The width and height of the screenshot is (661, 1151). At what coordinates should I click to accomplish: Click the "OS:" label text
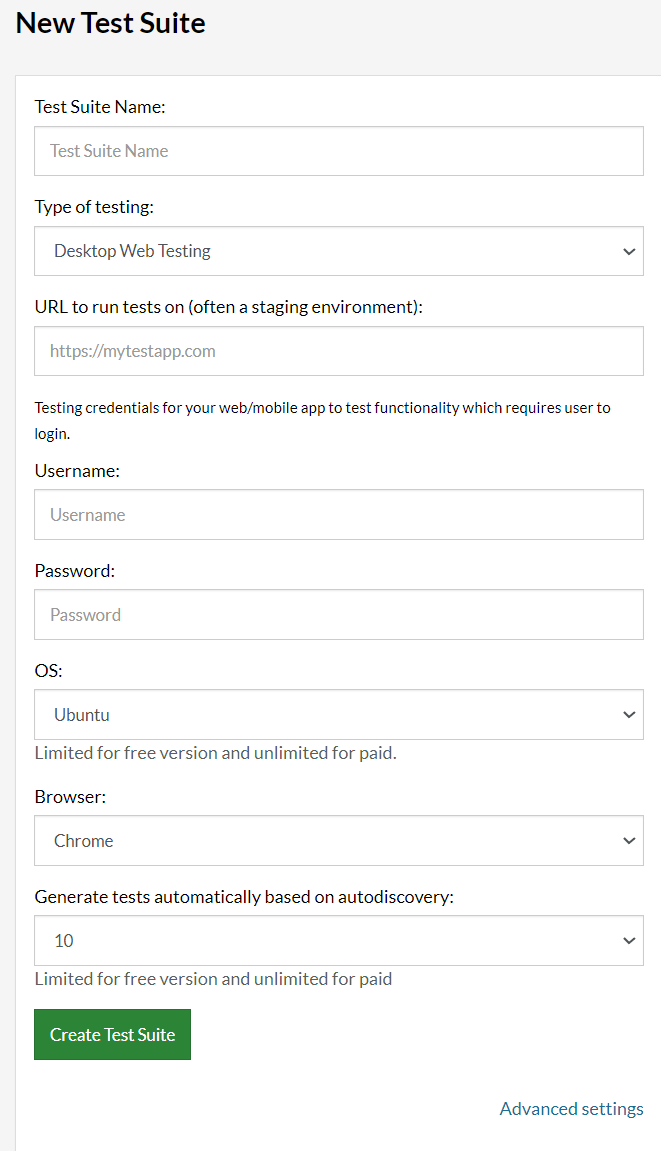(48, 670)
